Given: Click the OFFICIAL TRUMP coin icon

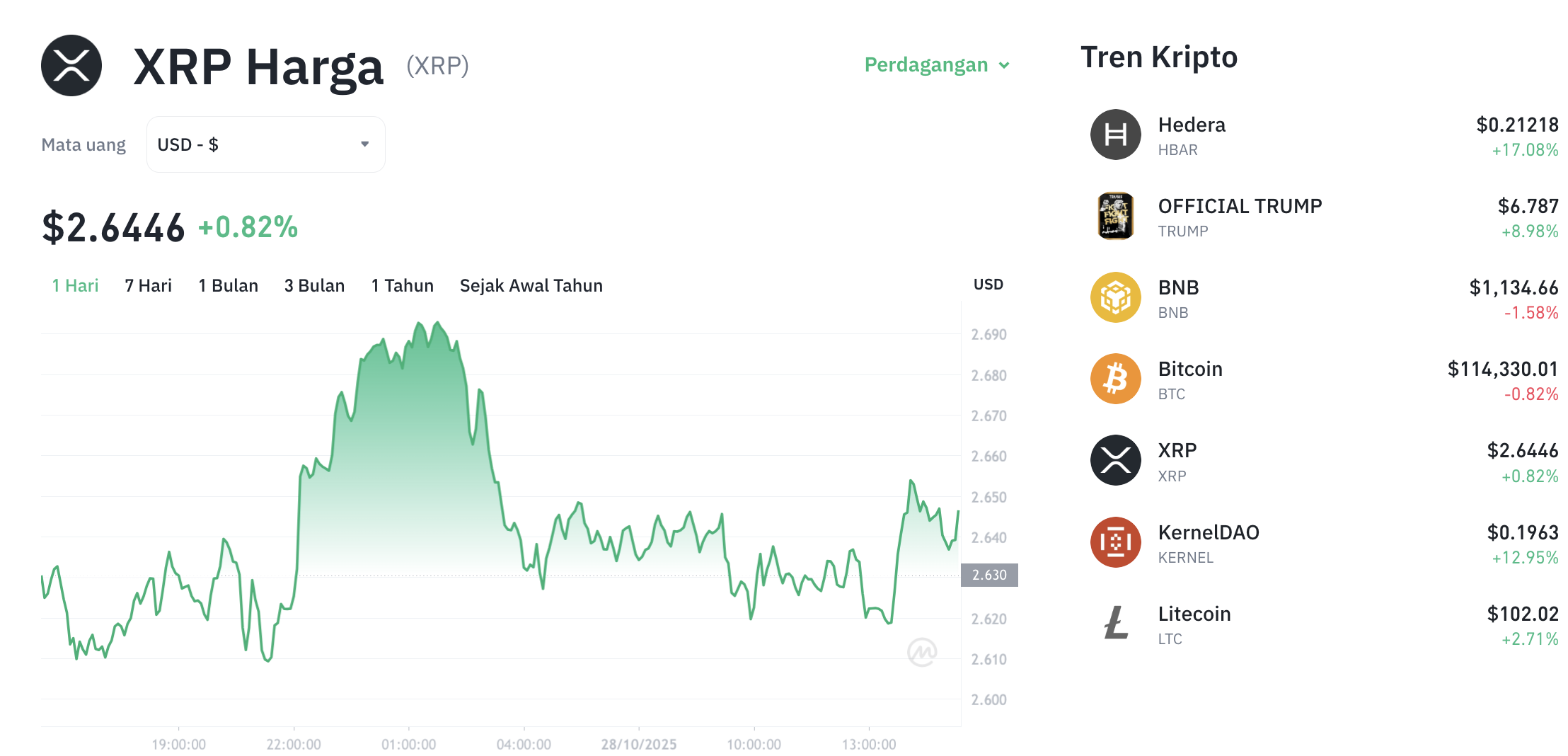Looking at the screenshot, I should pyautogui.click(x=1115, y=216).
